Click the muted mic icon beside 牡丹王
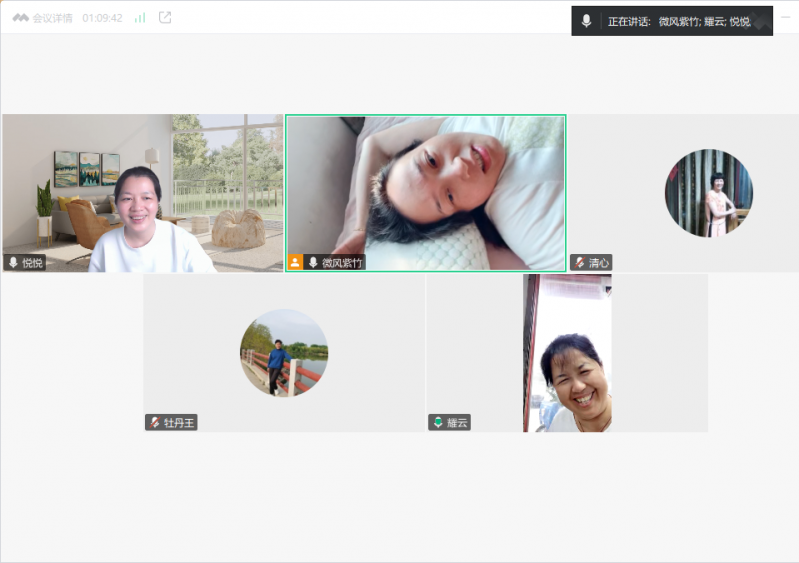Image resolution: width=799 pixels, height=563 pixels. pos(154,423)
